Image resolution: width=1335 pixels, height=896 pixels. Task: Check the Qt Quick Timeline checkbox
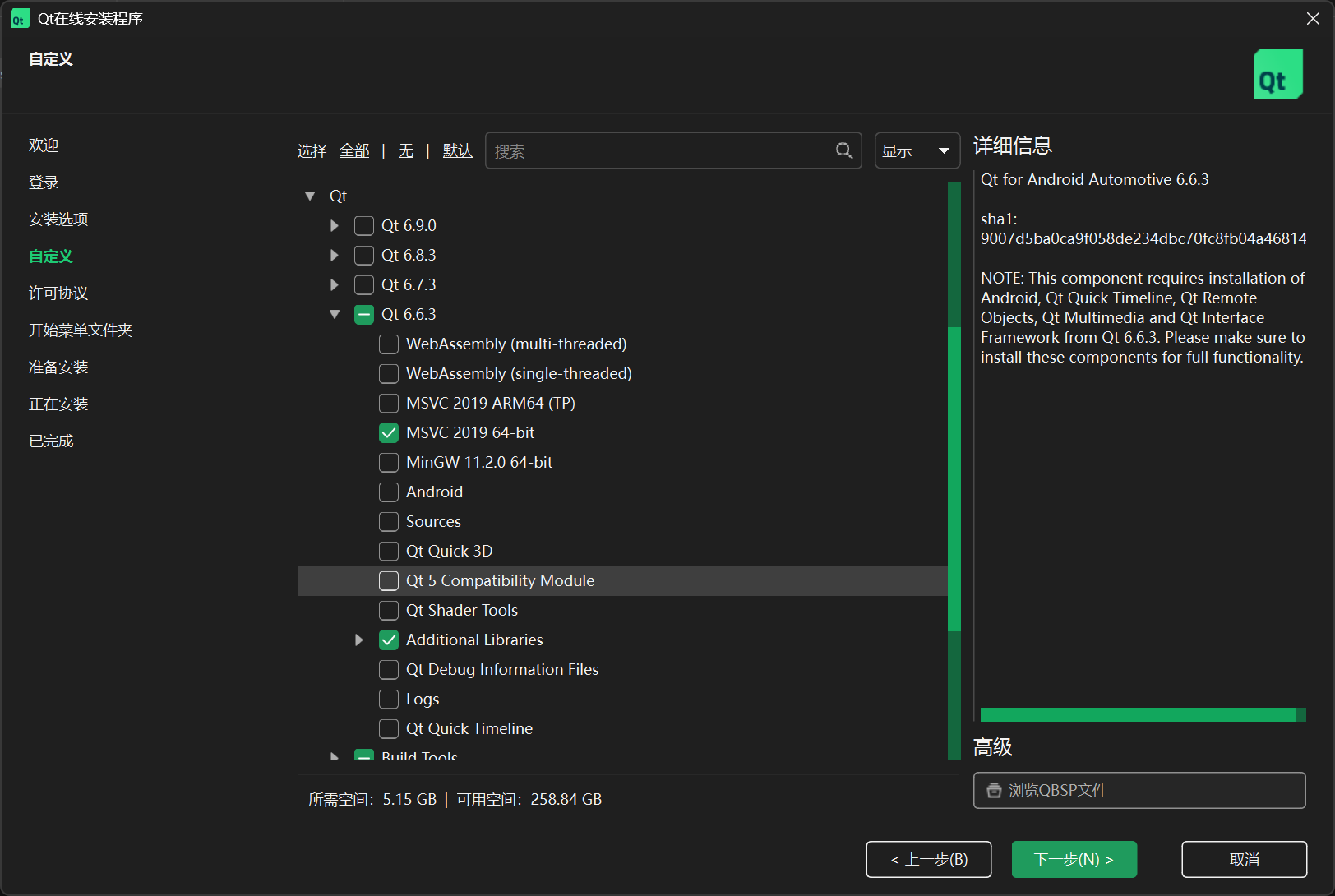point(389,729)
